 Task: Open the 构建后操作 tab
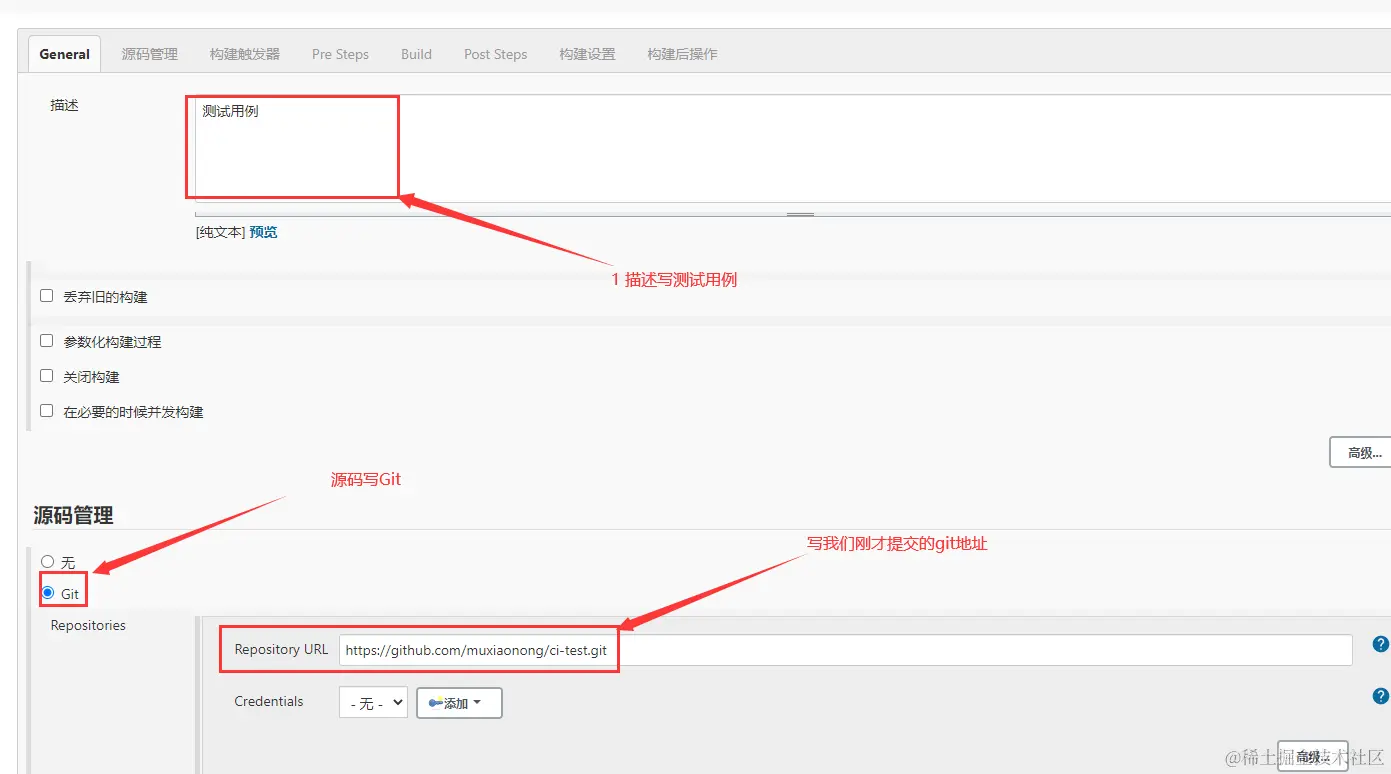point(682,54)
